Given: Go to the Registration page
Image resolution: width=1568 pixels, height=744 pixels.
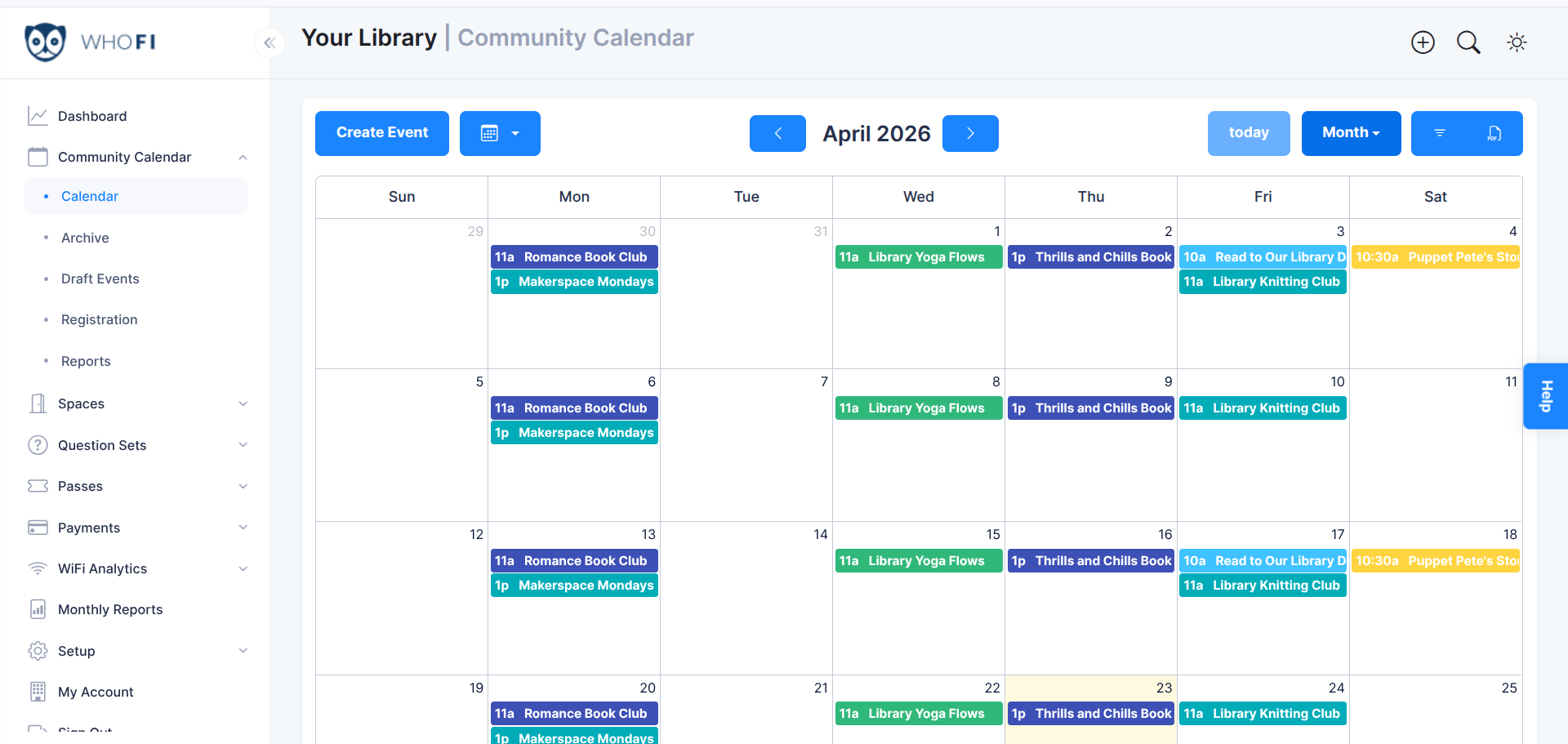Looking at the screenshot, I should [x=100, y=319].
